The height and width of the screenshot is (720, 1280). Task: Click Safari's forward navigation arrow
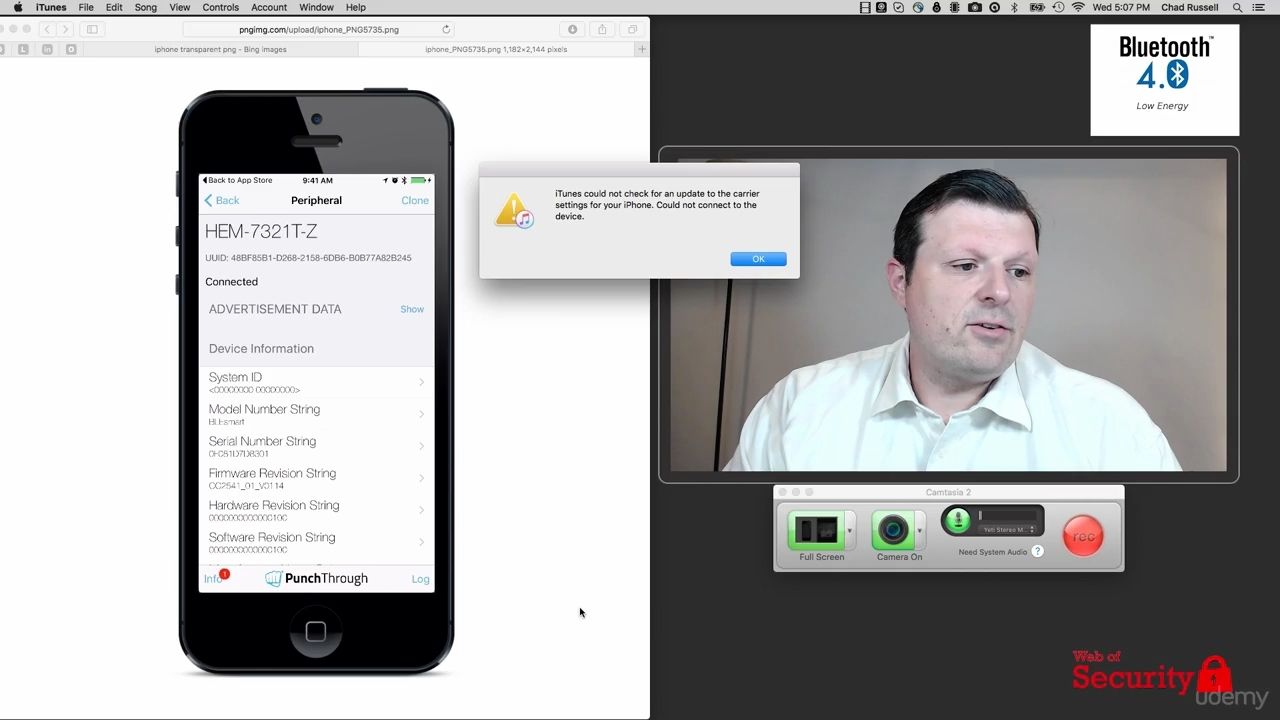pos(63,29)
